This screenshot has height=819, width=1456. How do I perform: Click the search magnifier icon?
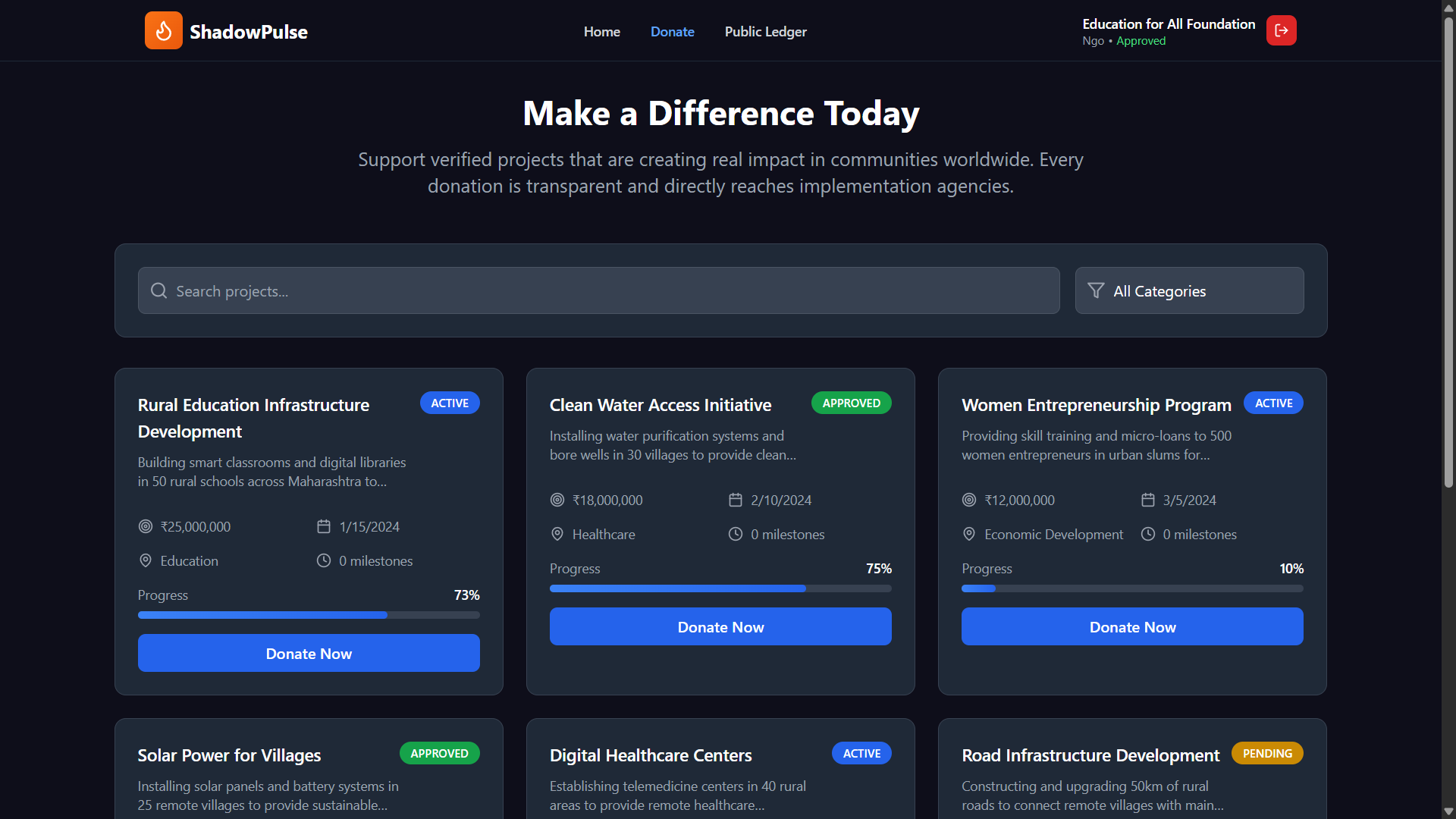pos(158,291)
